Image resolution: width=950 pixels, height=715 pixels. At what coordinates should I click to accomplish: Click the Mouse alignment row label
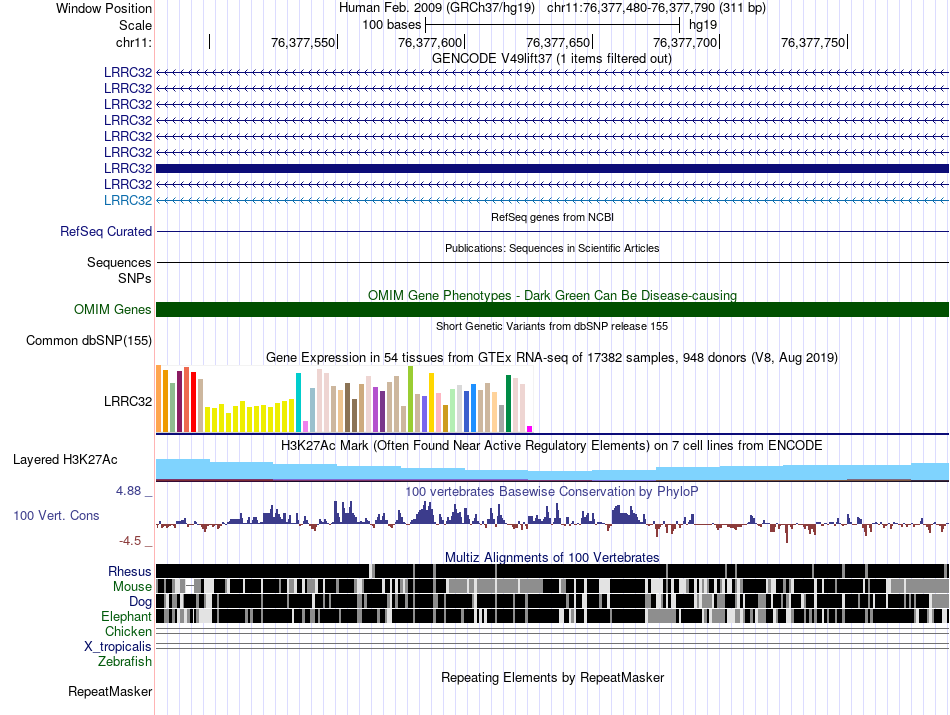point(132,587)
